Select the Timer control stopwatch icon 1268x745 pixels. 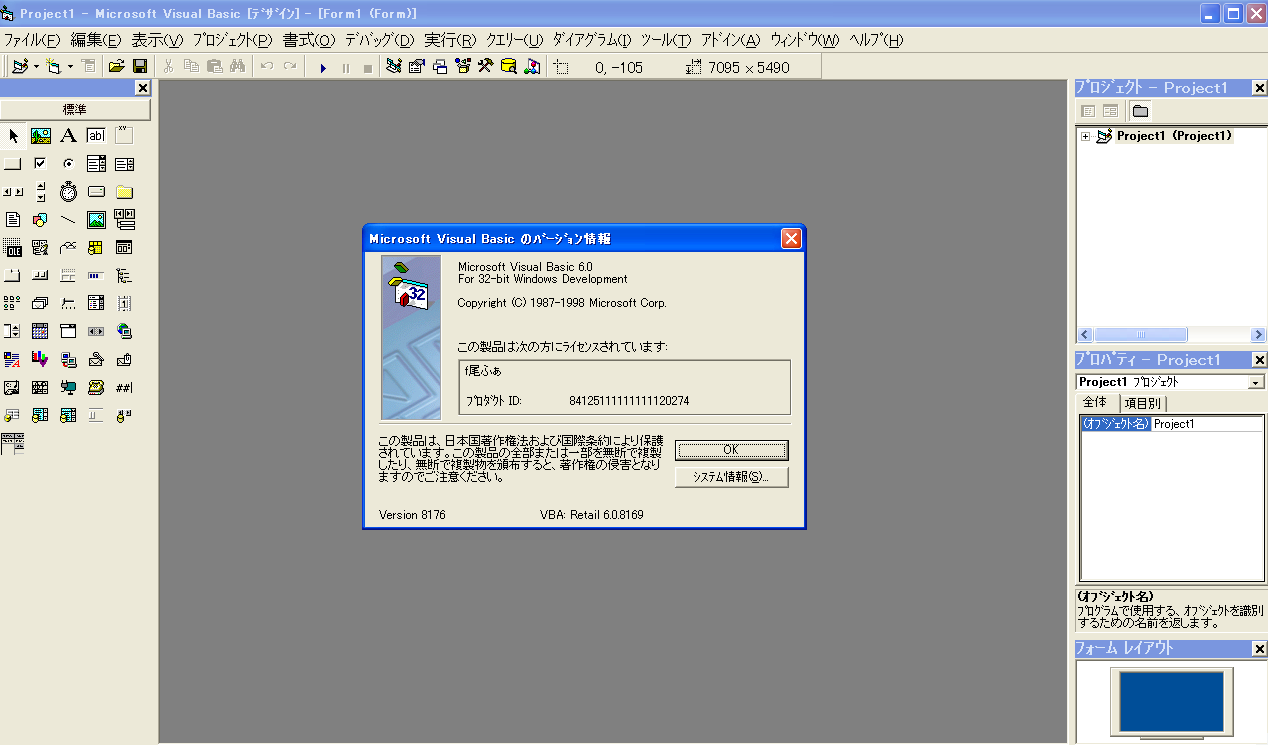tap(68, 192)
